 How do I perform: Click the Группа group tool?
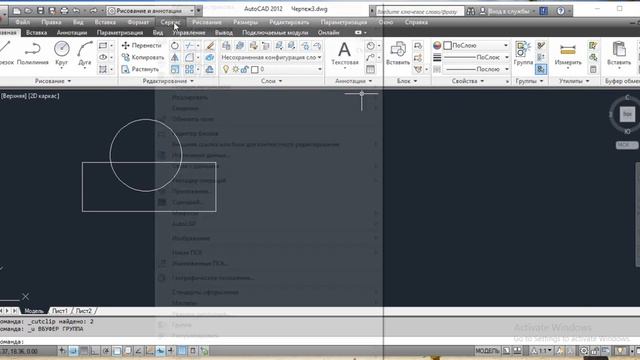[523, 53]
